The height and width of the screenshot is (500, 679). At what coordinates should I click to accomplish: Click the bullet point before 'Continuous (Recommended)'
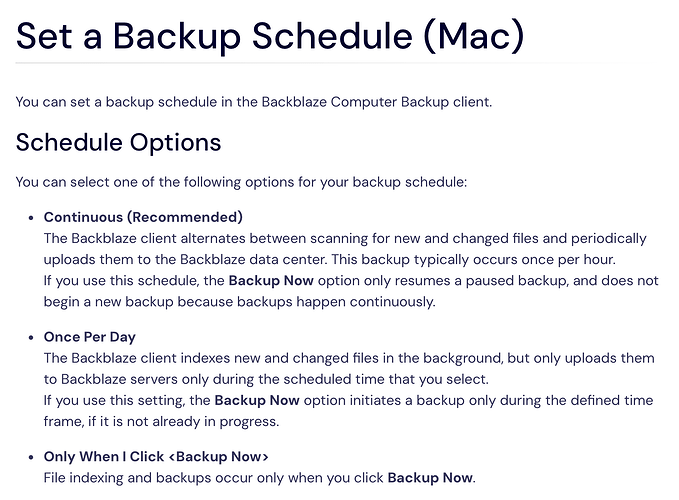(31, 218)
